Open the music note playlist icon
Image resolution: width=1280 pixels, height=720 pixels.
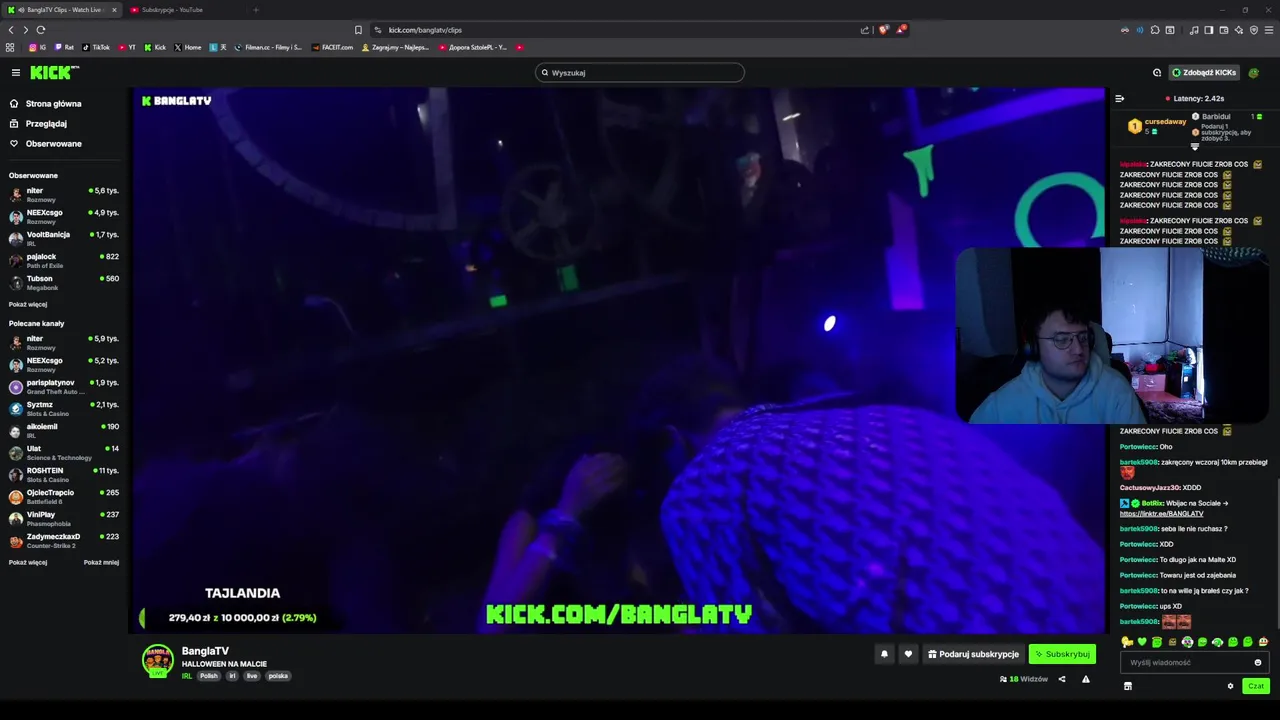point(1194,30)
